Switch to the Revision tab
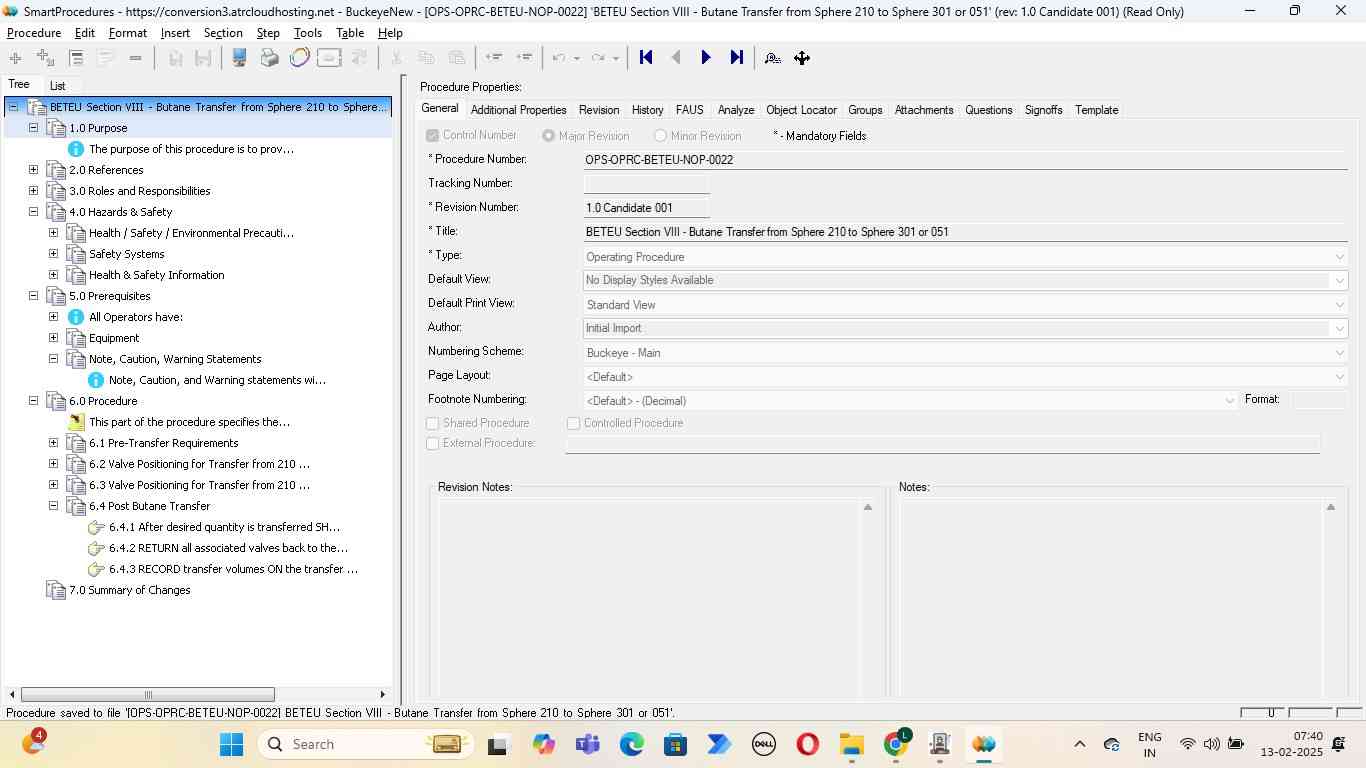1366x768 pixels. click(599, 110)
